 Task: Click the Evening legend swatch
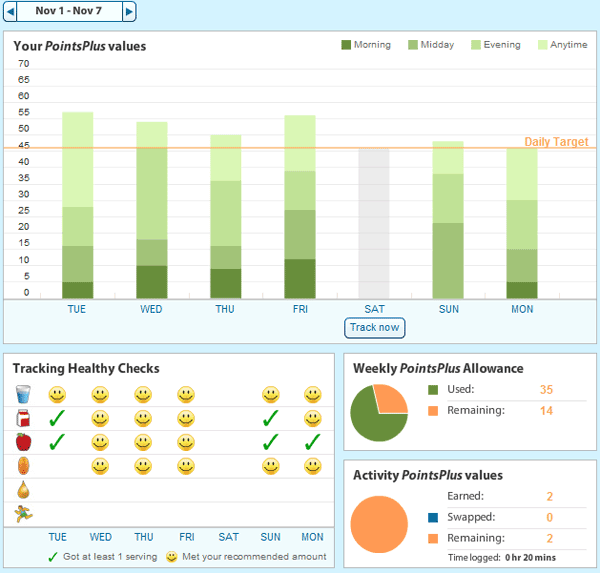(x=476, y=45)
